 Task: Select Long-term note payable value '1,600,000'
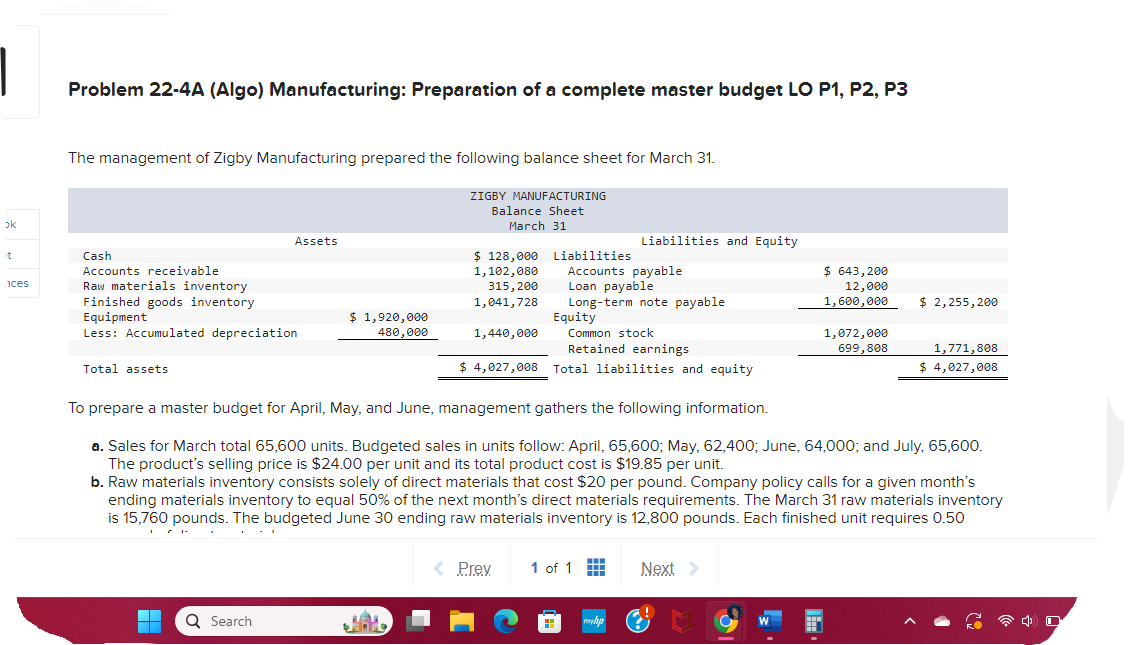pos(856,301)
